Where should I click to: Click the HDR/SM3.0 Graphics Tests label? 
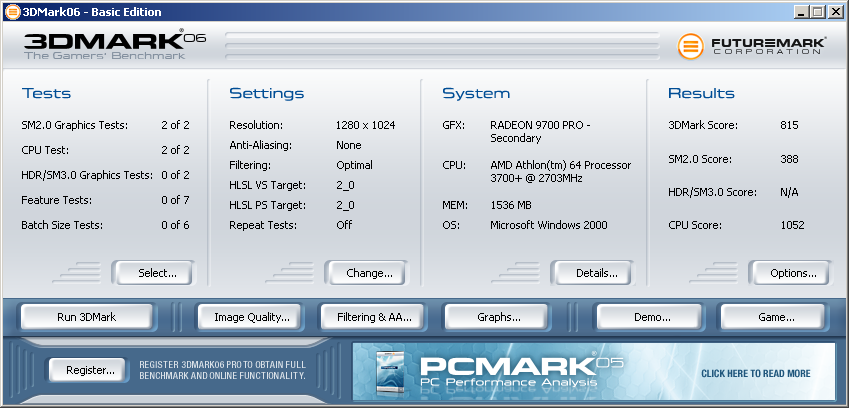[87, 175]
